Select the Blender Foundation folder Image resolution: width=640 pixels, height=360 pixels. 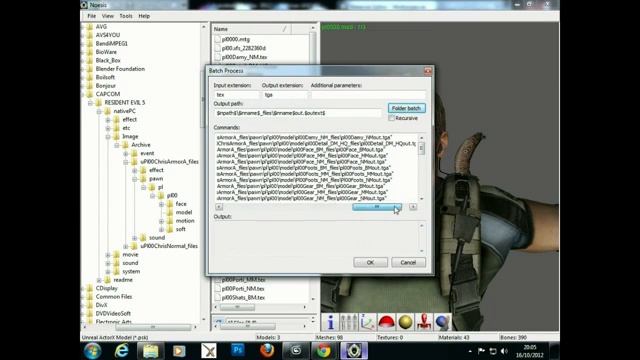[x=120, y=69]
